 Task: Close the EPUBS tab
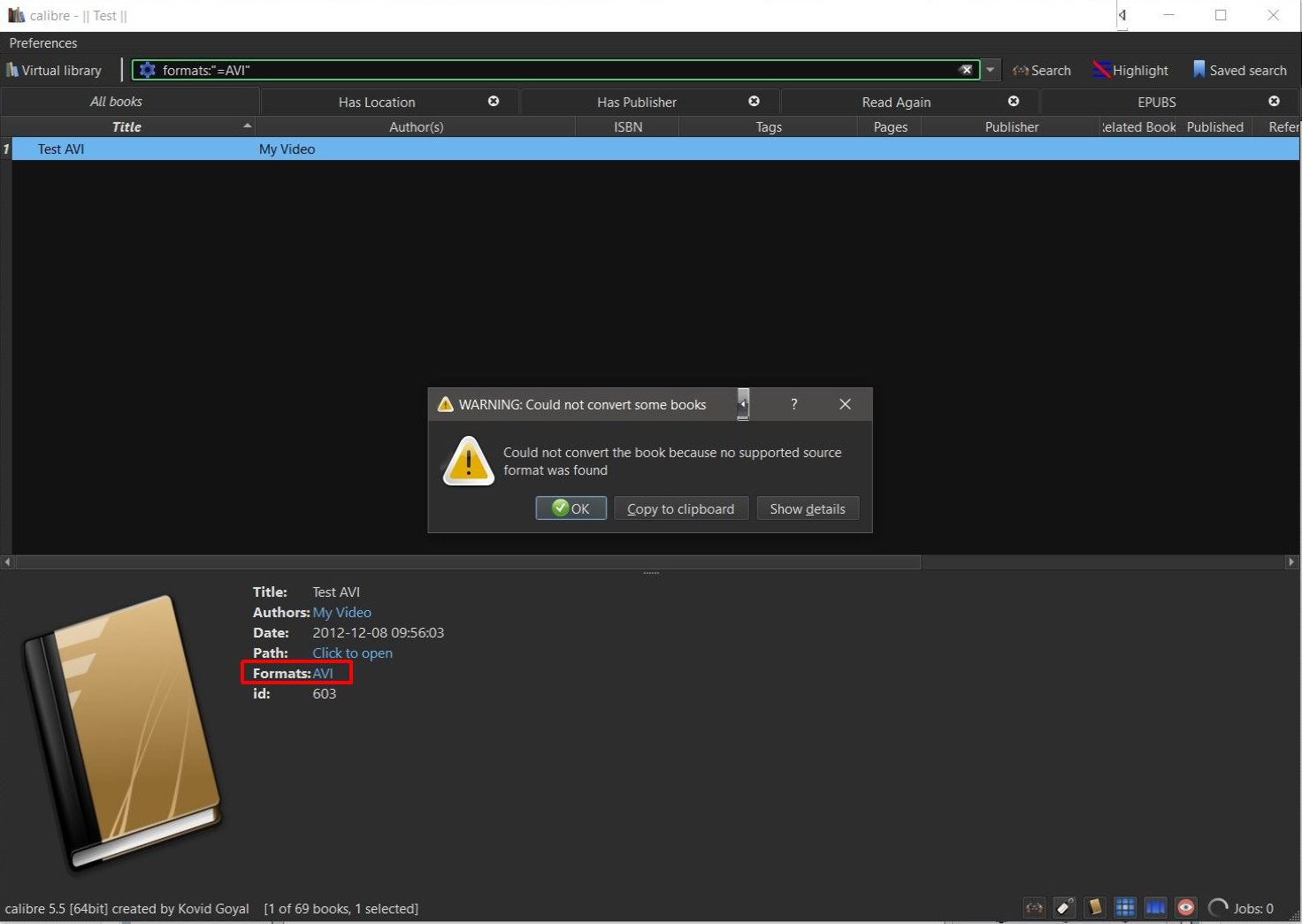(x=1274, y=101)
